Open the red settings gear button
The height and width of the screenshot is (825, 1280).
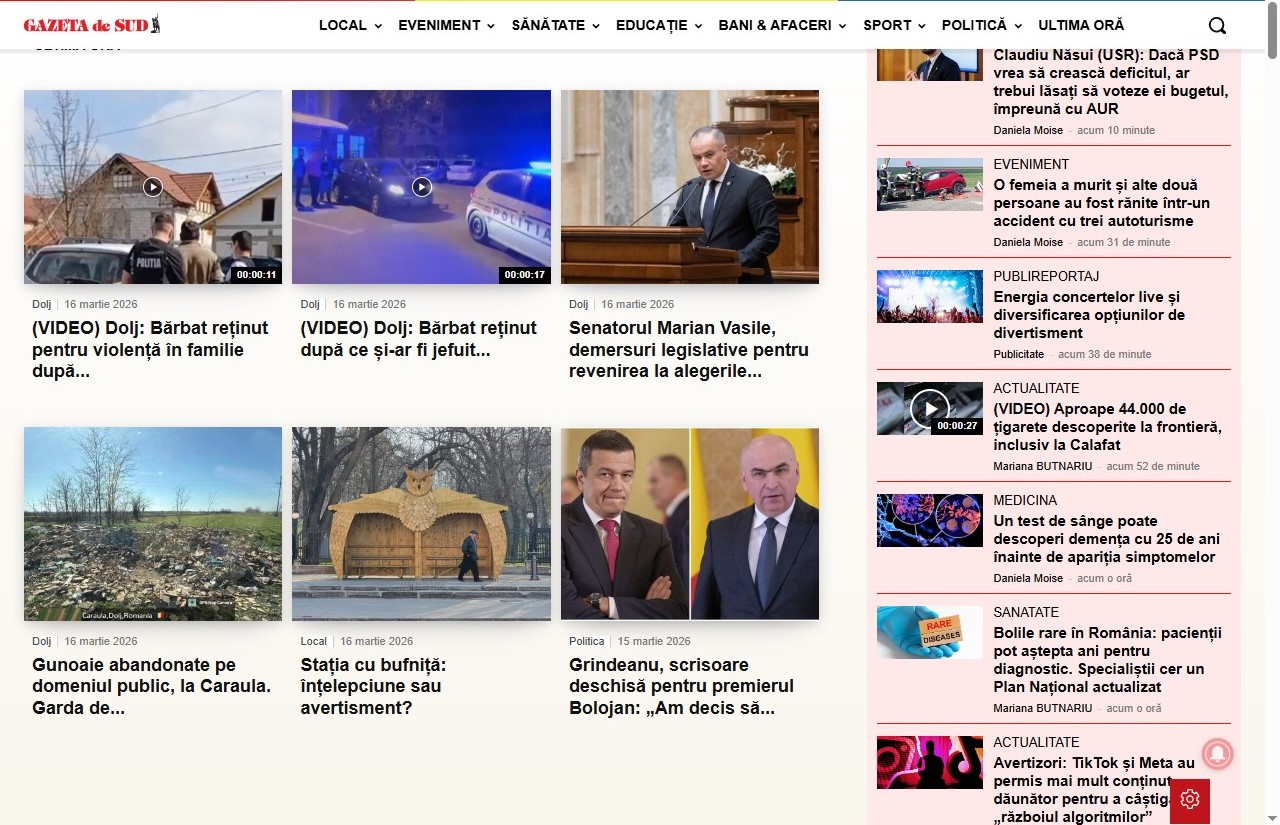(x=1189, y=799)
